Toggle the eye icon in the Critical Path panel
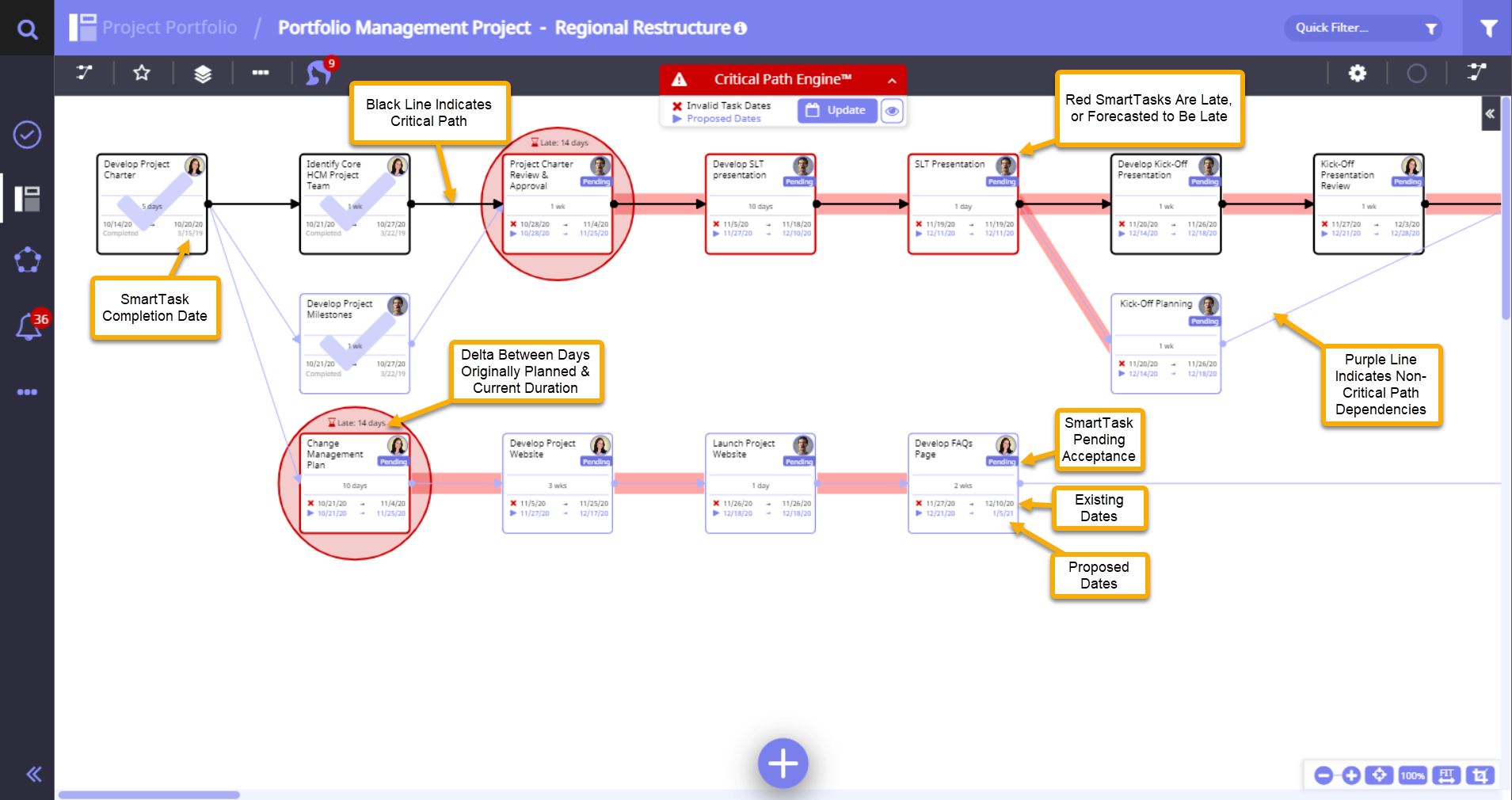This screenshot has height=800, width=1512. 892,111
